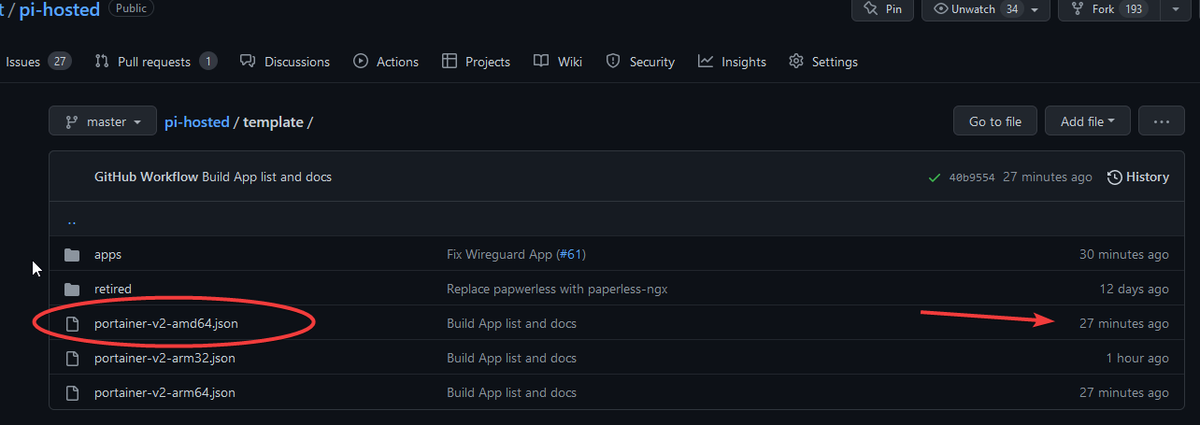Click the Settings gear icon
The height and width of the screenshot is (425, 1200).
(x=796, y=62)
